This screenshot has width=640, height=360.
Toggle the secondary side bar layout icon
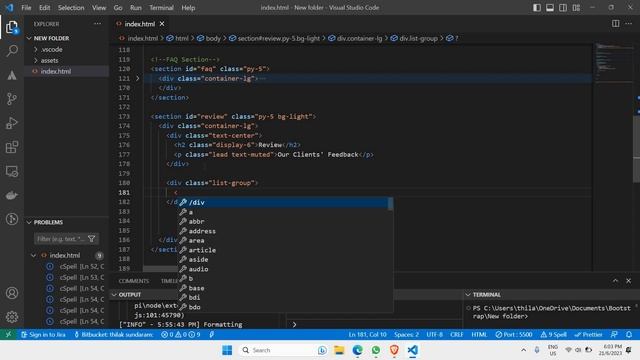tap(563, 7)
